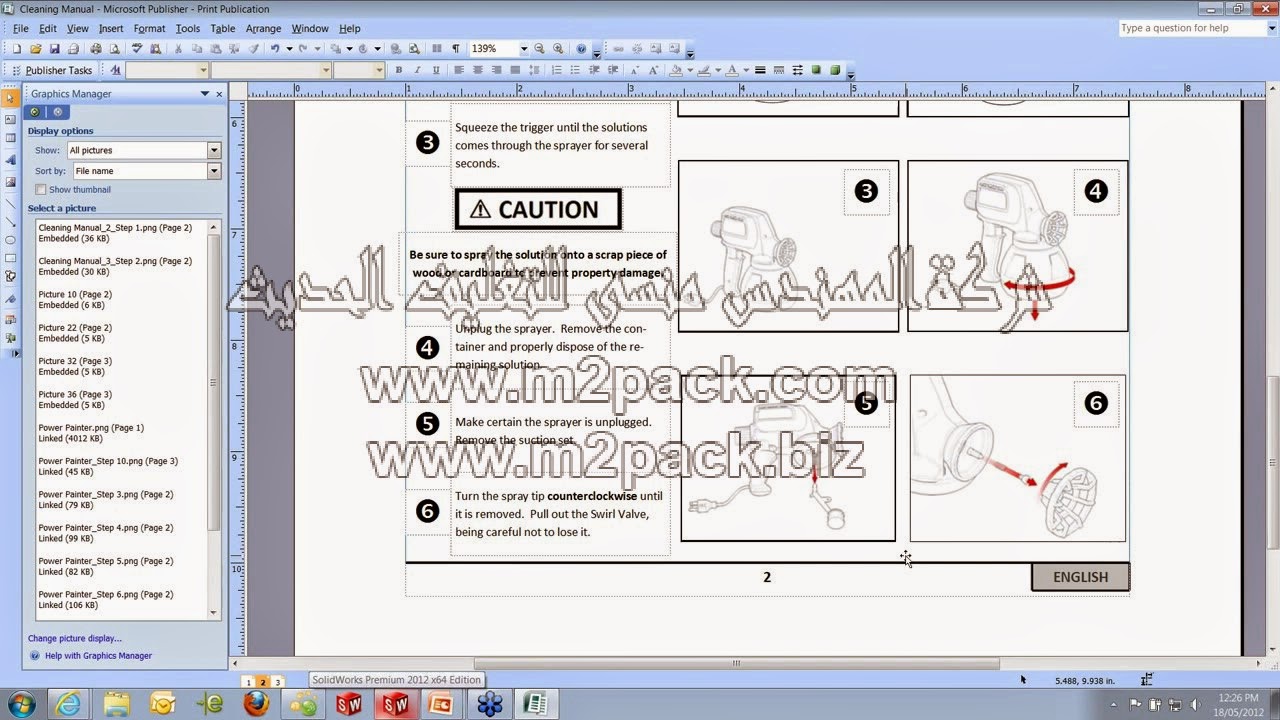The image size is (1280, 720).
Task: Choose the Rectangle shape tool
Action: pyautogui.click(x=11, y=258)
